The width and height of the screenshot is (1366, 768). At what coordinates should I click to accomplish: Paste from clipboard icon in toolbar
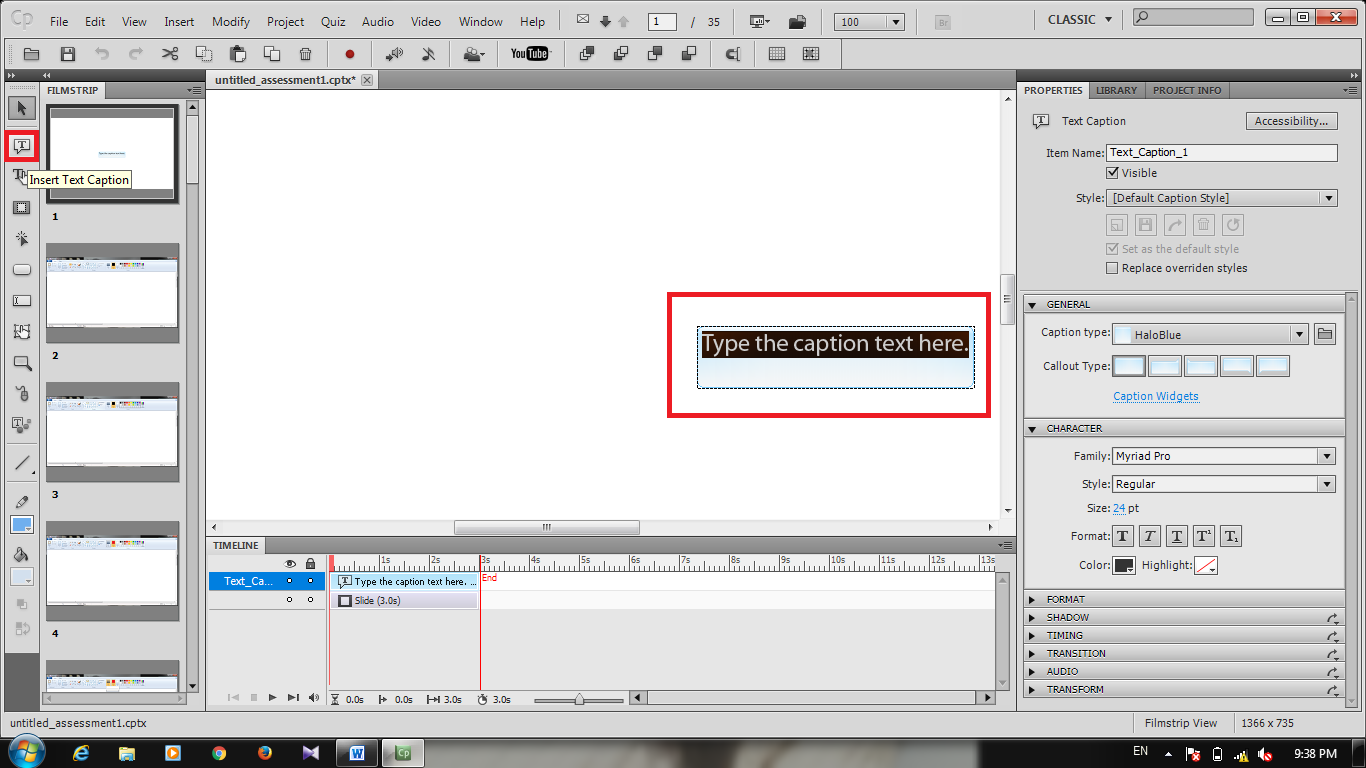238,54
